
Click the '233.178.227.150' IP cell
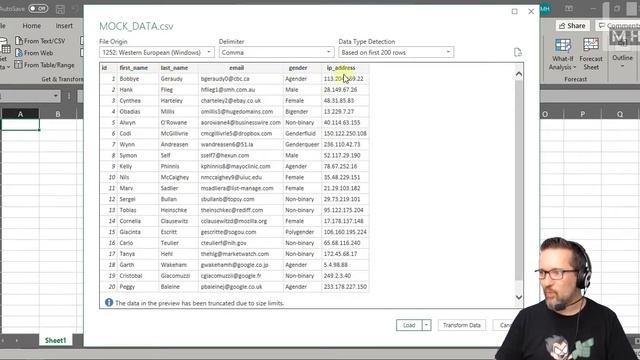(345, 287)
